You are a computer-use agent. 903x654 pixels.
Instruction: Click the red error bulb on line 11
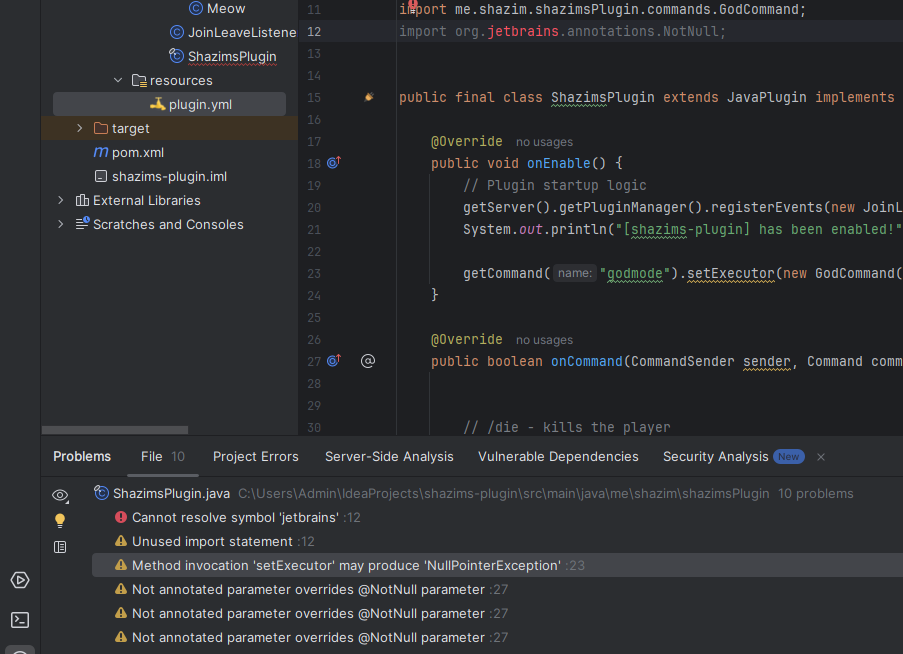tap(412, 5)
